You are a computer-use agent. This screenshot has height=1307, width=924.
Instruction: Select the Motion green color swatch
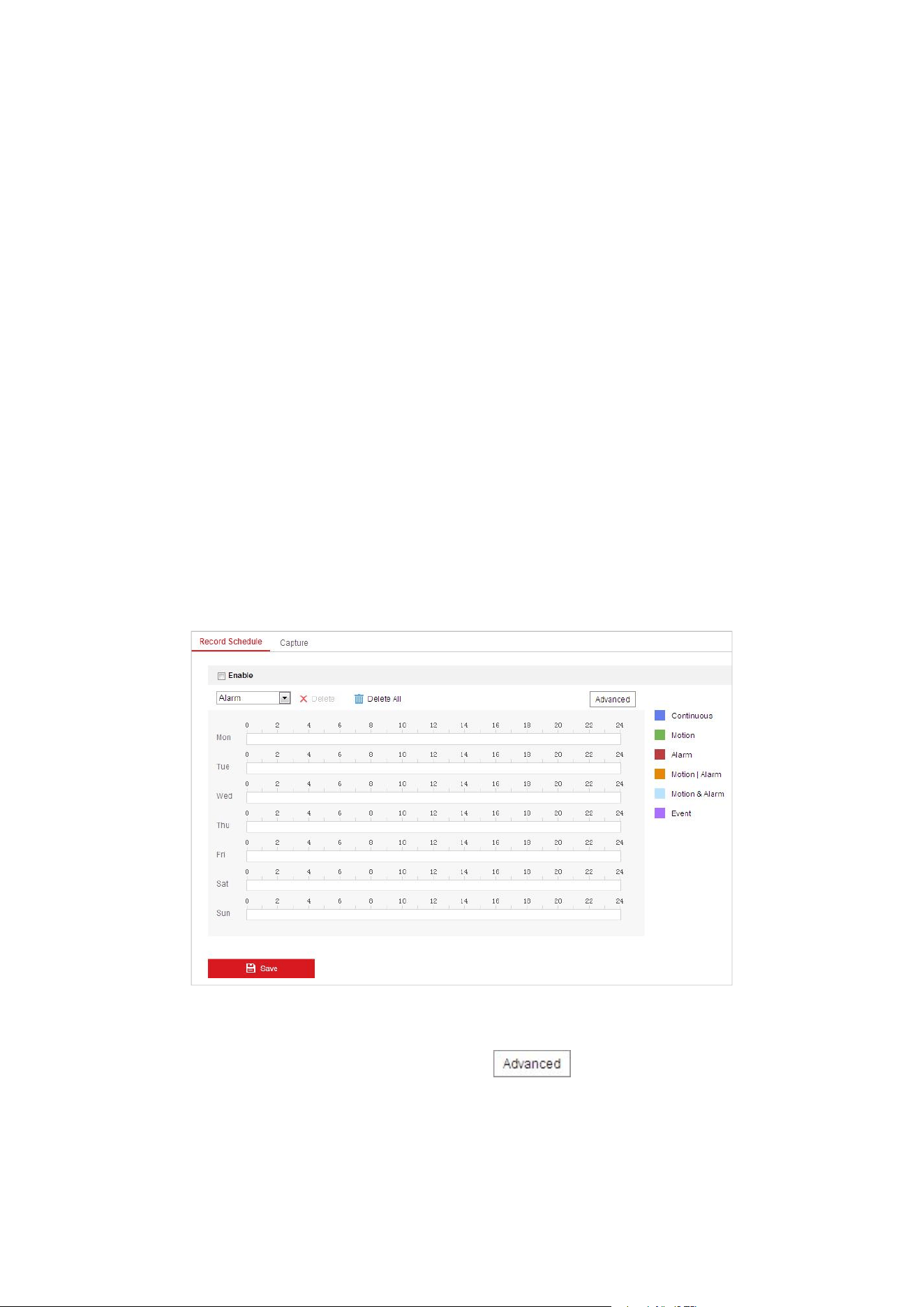point(660,735)
